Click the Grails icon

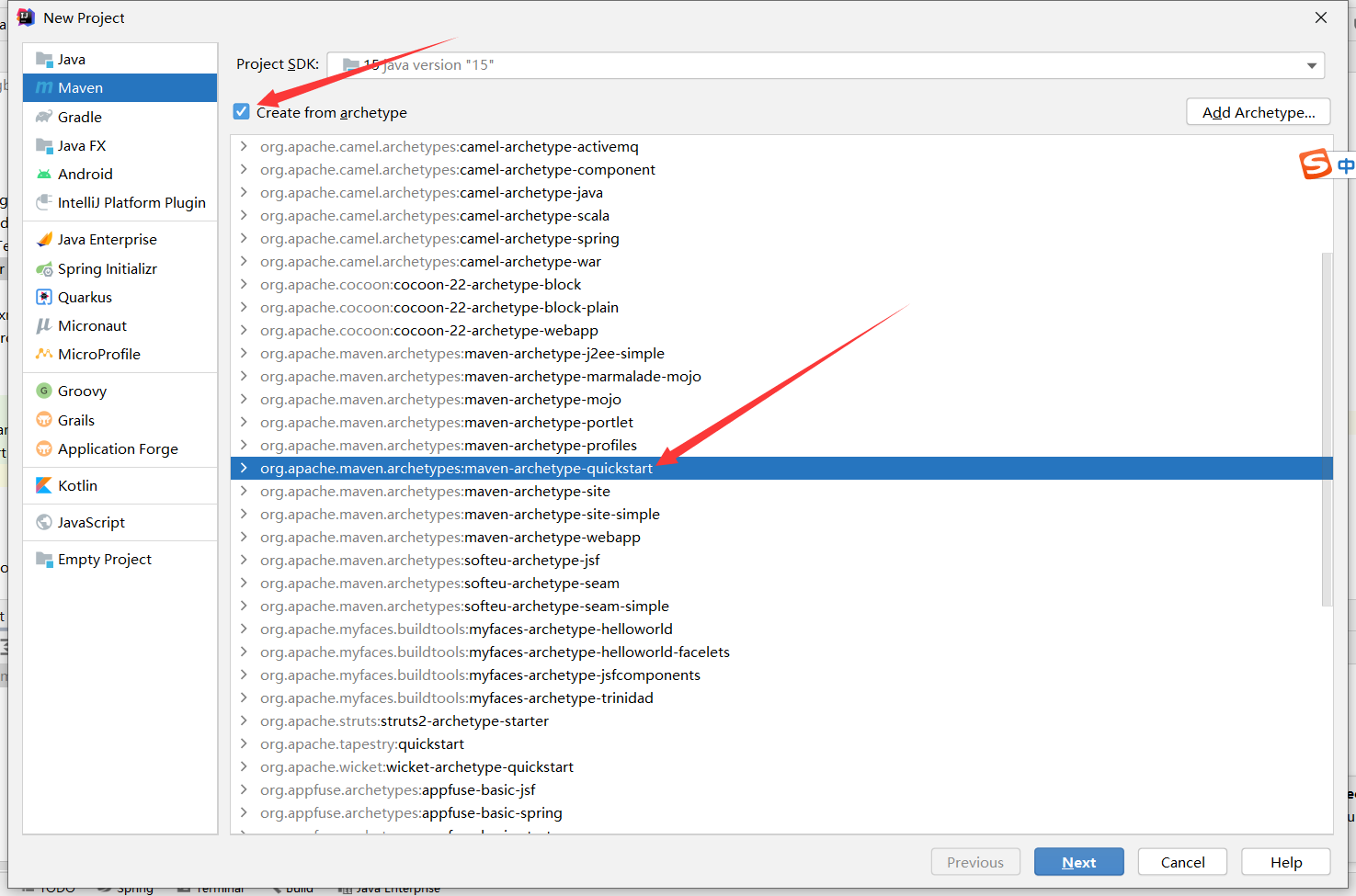pos(44,420)
